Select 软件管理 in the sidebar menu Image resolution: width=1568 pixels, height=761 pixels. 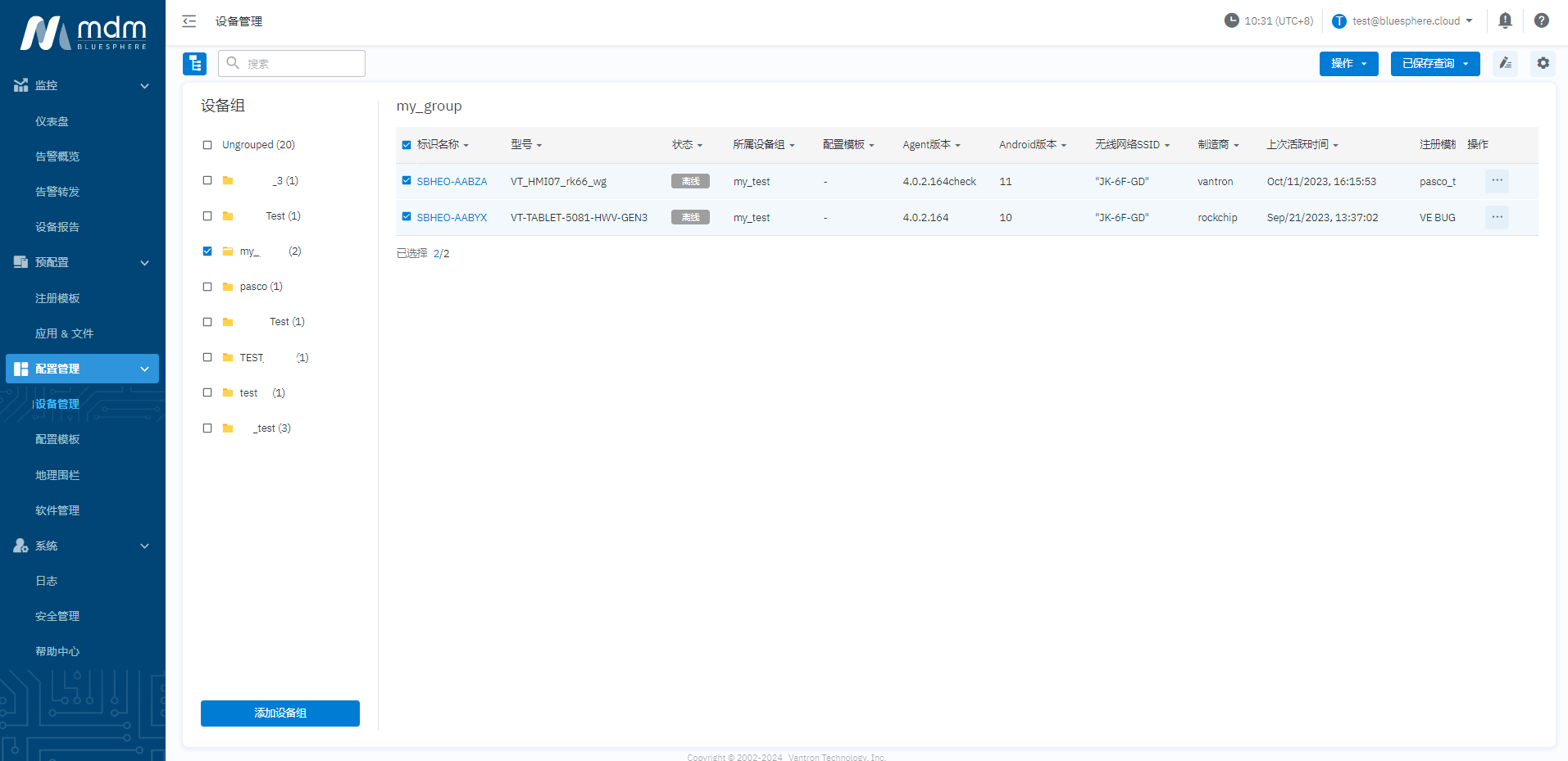coord(57,510)
